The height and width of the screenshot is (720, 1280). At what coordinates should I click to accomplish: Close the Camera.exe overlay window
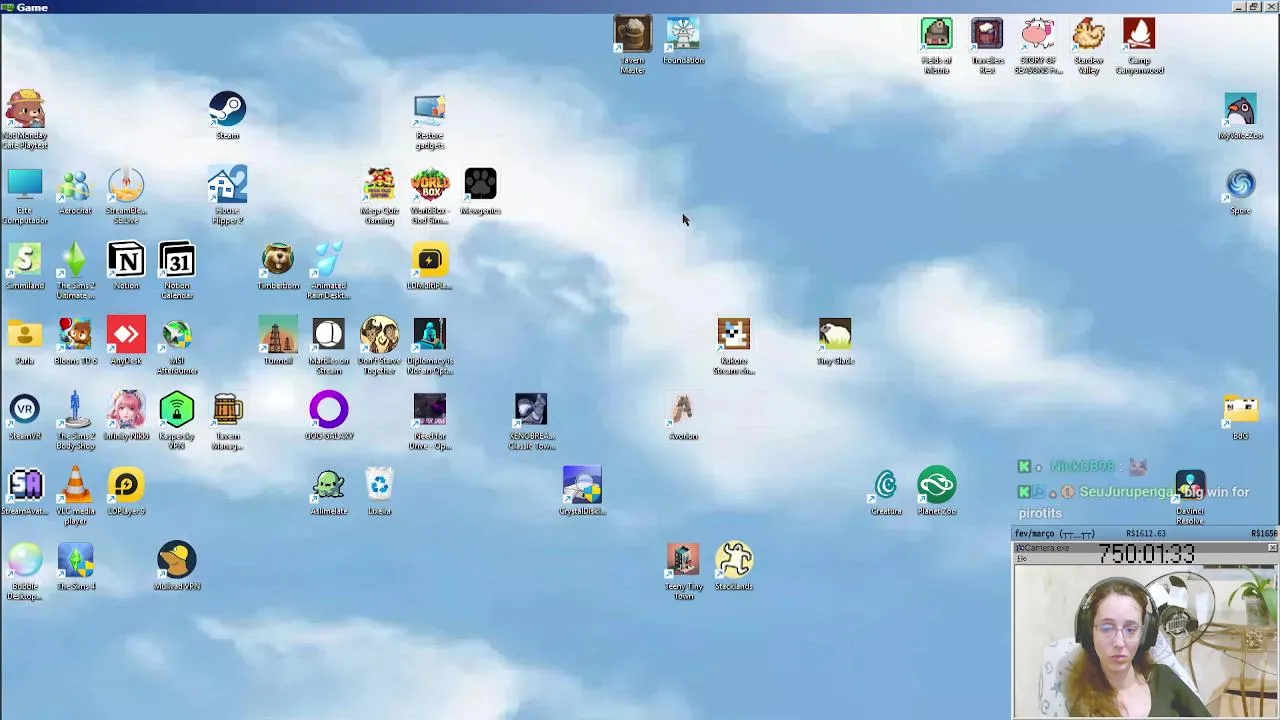pos(1272,548)
